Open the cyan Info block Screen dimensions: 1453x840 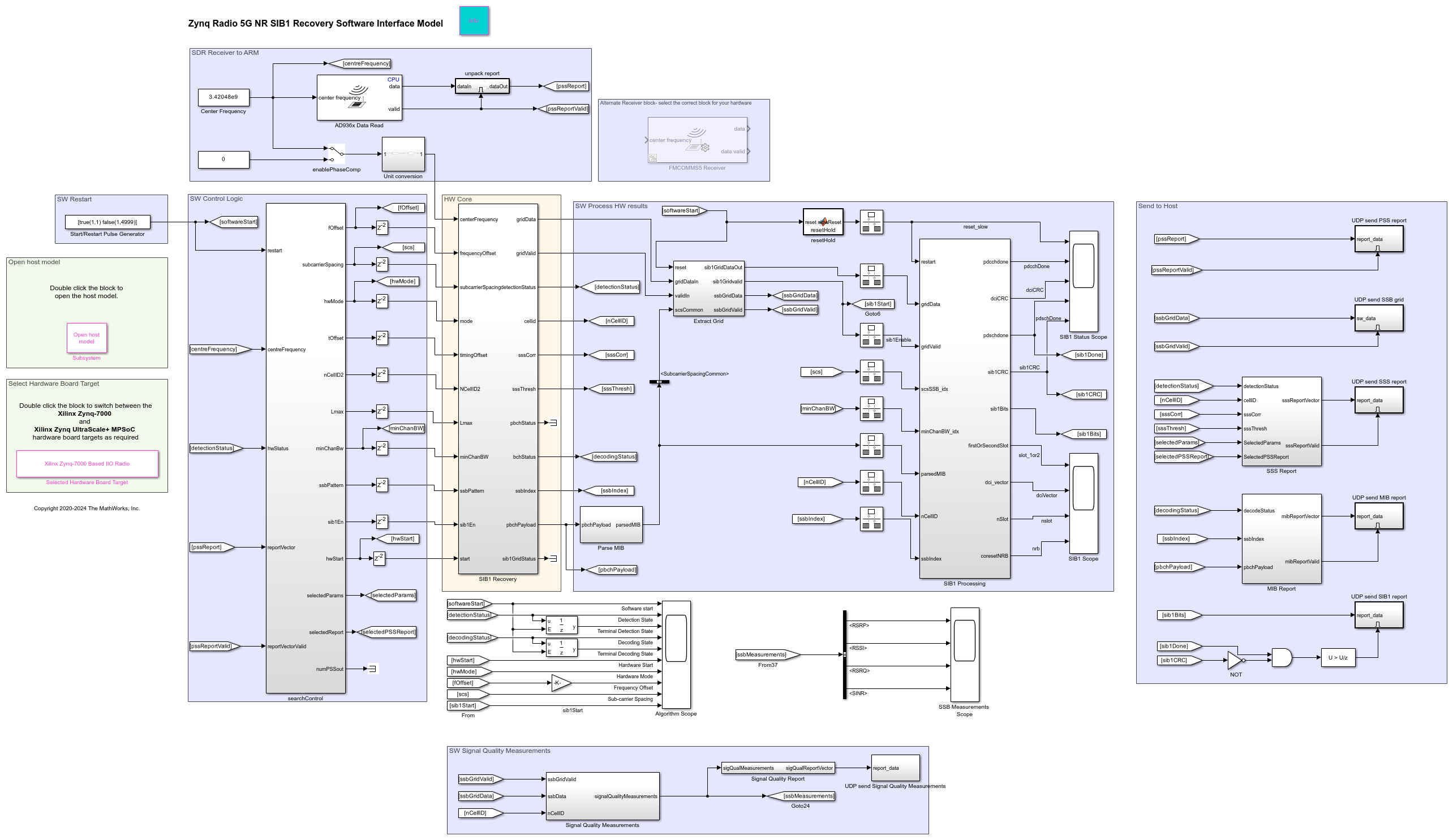tap(474, 21)
